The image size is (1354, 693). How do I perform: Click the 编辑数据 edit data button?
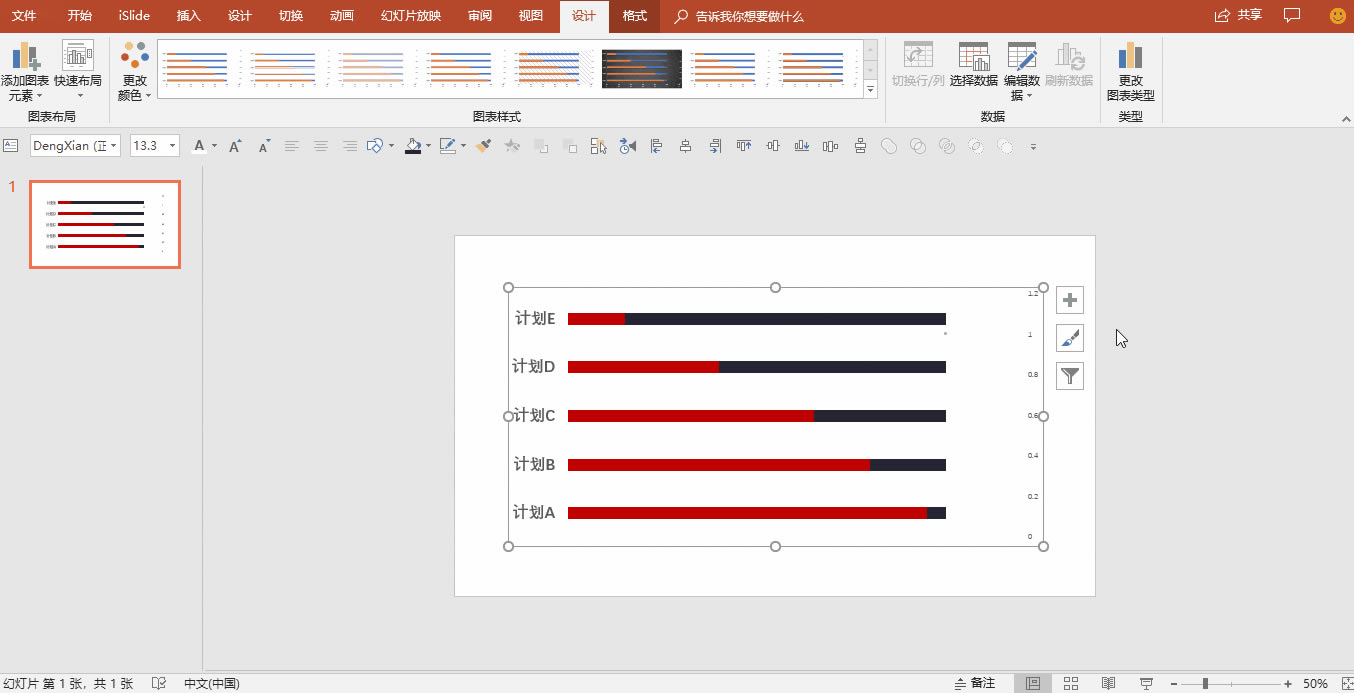coord(1021,72)
